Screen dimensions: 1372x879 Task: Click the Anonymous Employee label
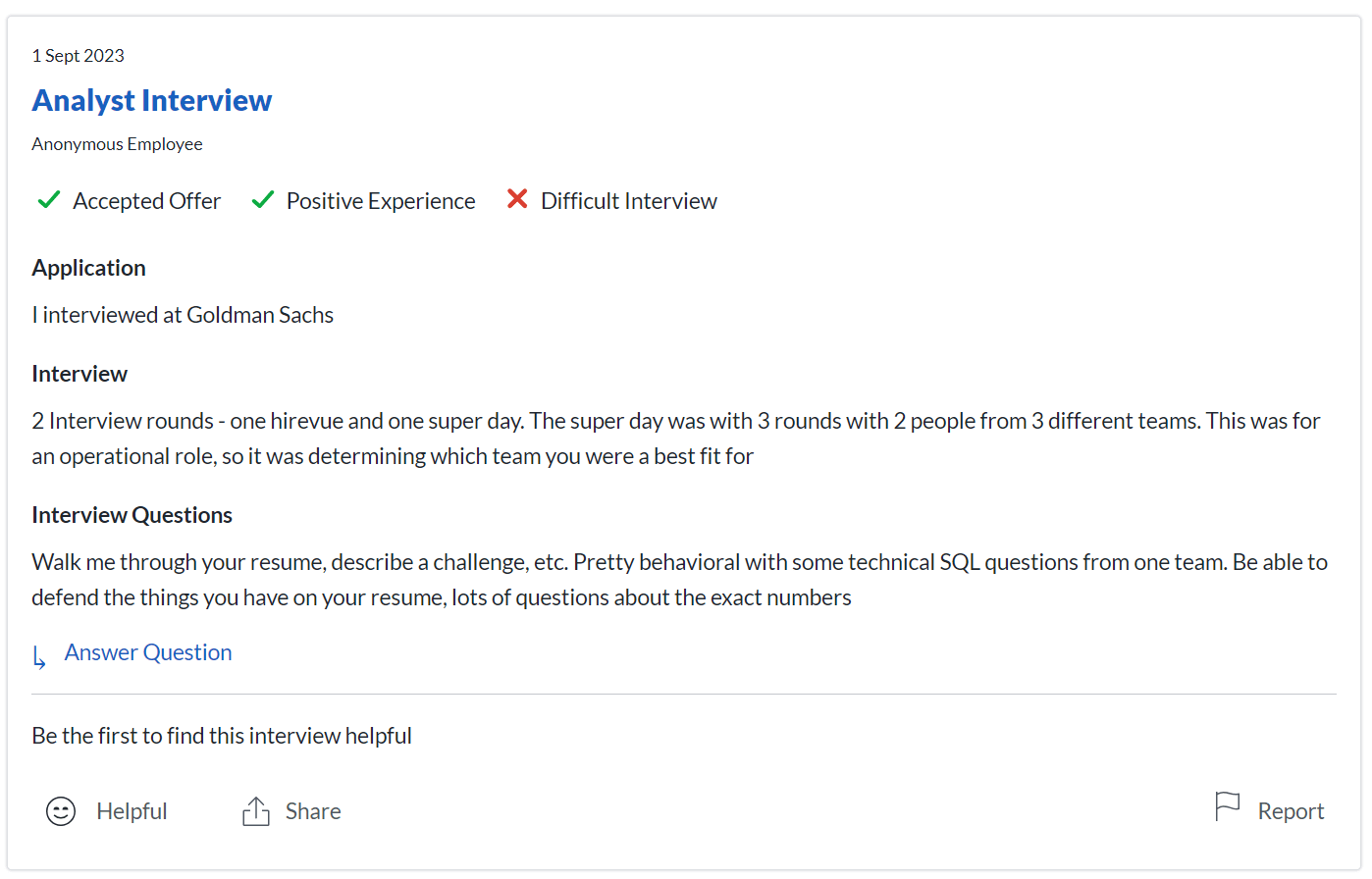click(117, 144)
